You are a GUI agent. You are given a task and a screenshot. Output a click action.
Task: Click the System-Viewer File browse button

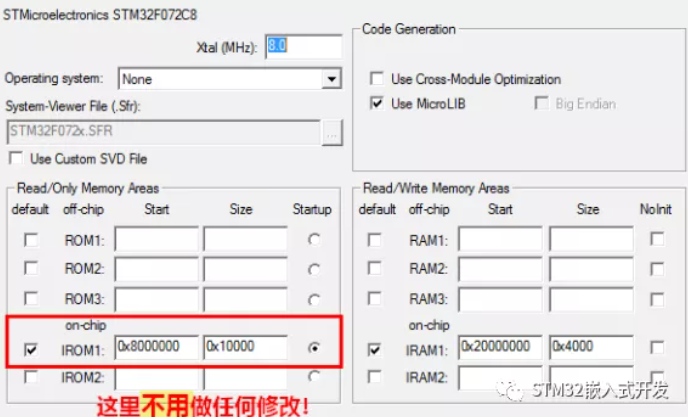click(x=332, y=132)
